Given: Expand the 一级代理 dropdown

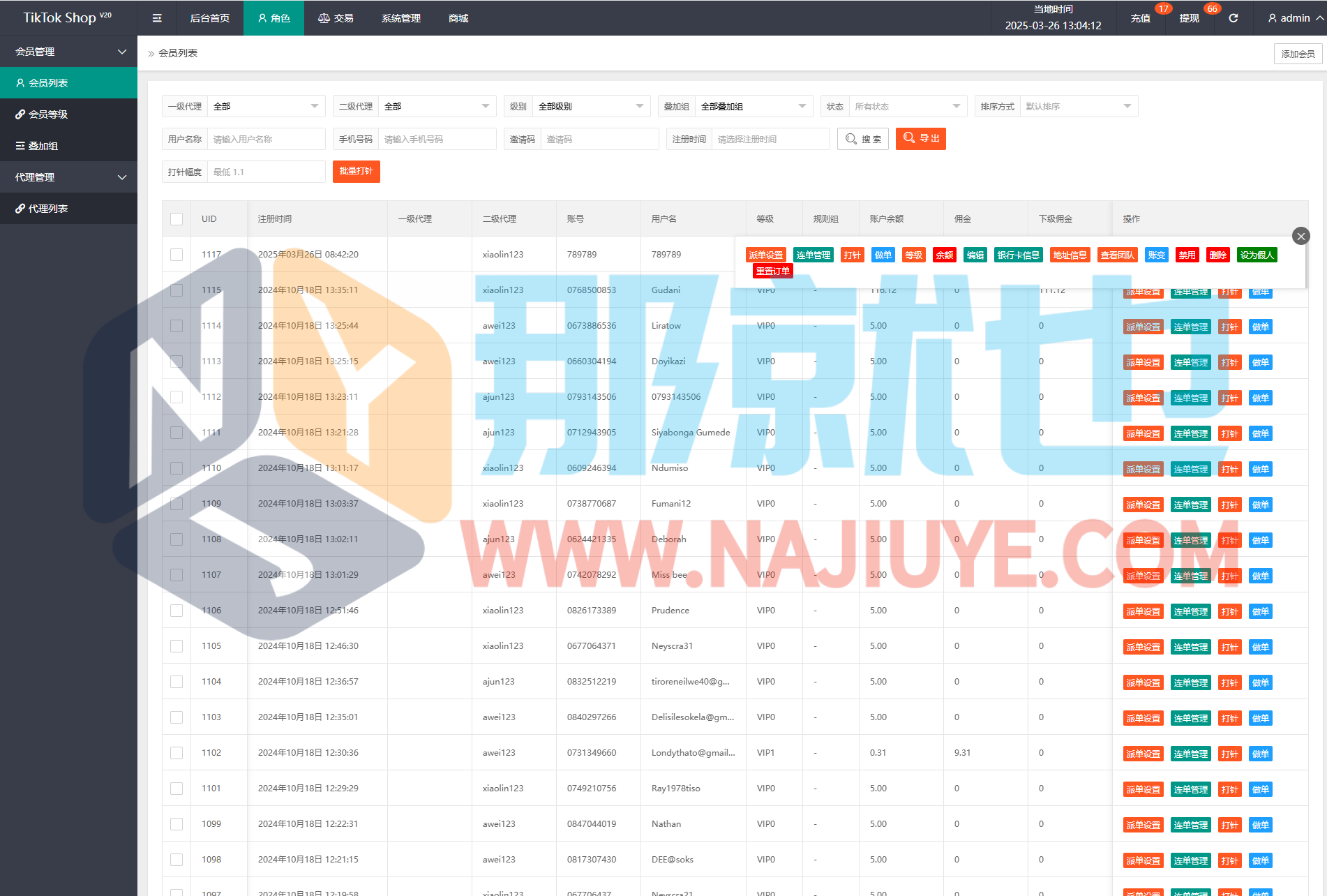Looking at the screenshot, I should (x=267, y=107).
